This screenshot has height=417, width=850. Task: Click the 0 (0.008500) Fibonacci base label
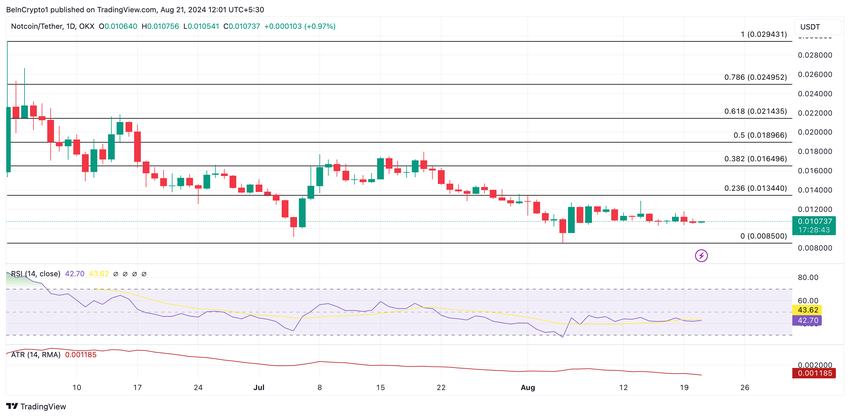763,236
